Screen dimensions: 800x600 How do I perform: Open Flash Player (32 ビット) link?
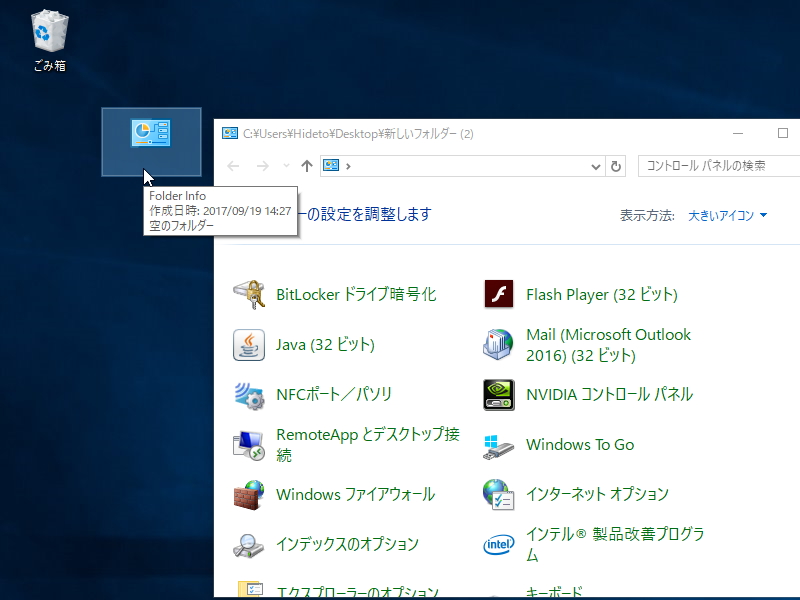(602, 294)
